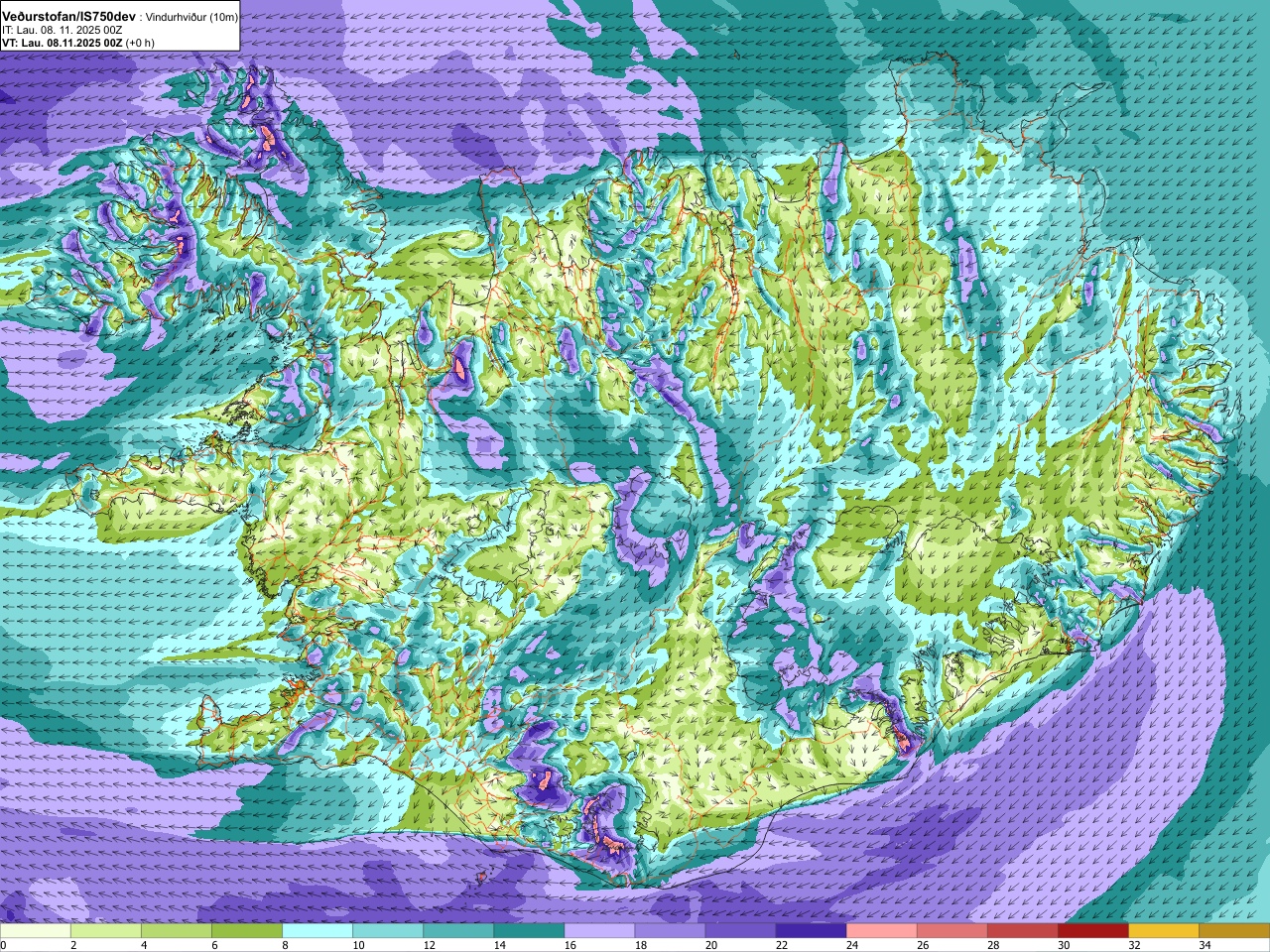1270x952 pixels.
Task: Select the turquoise 10–12 legend swatch
Action: (x=388, y=931)
